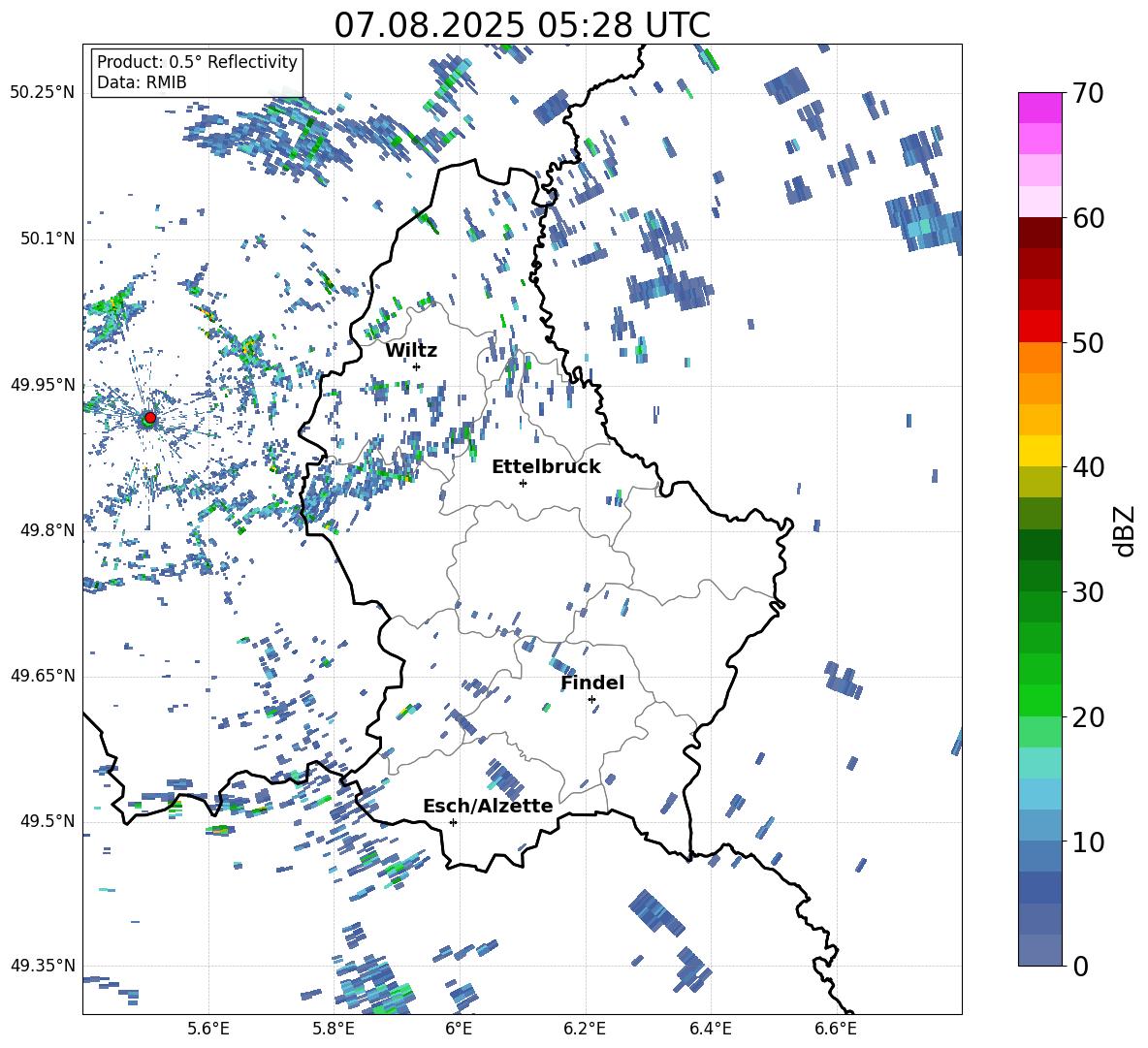Click the colorbar tick value 40
Image resolution: width=1148 pixels, height=1048 pixels.
[x=1087, y=467]
